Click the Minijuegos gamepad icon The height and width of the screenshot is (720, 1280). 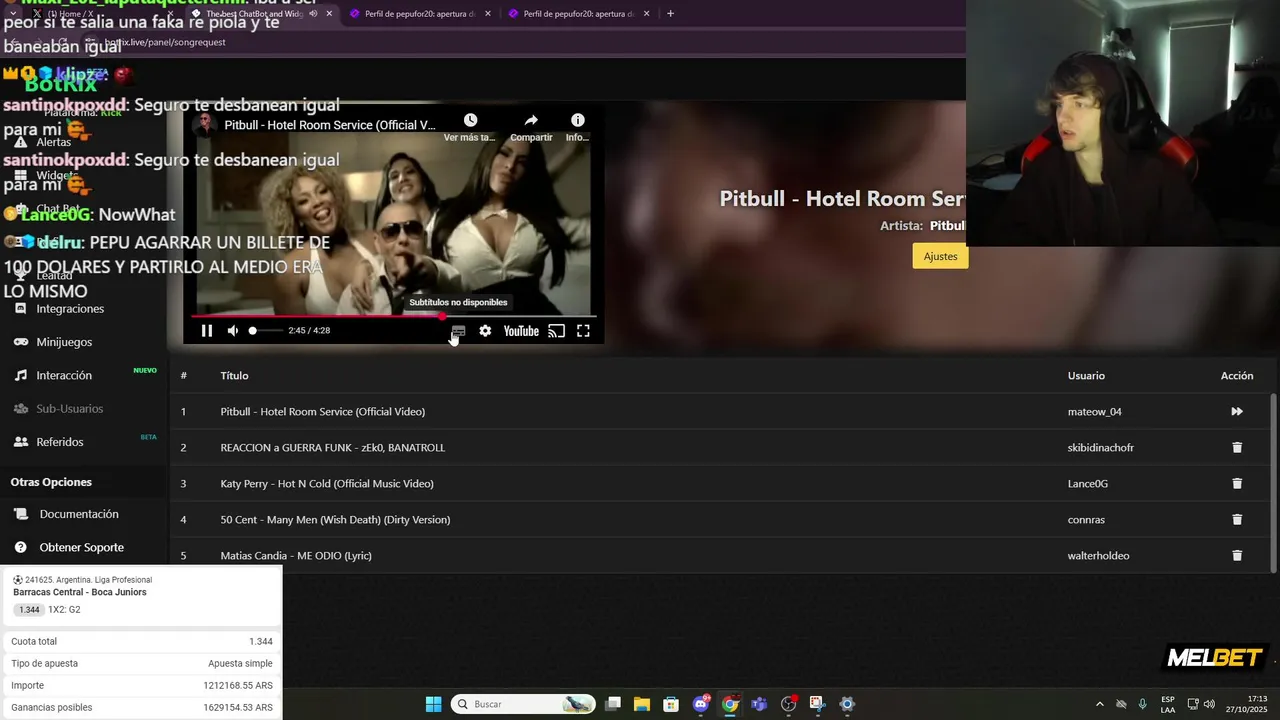click(20, 342)
